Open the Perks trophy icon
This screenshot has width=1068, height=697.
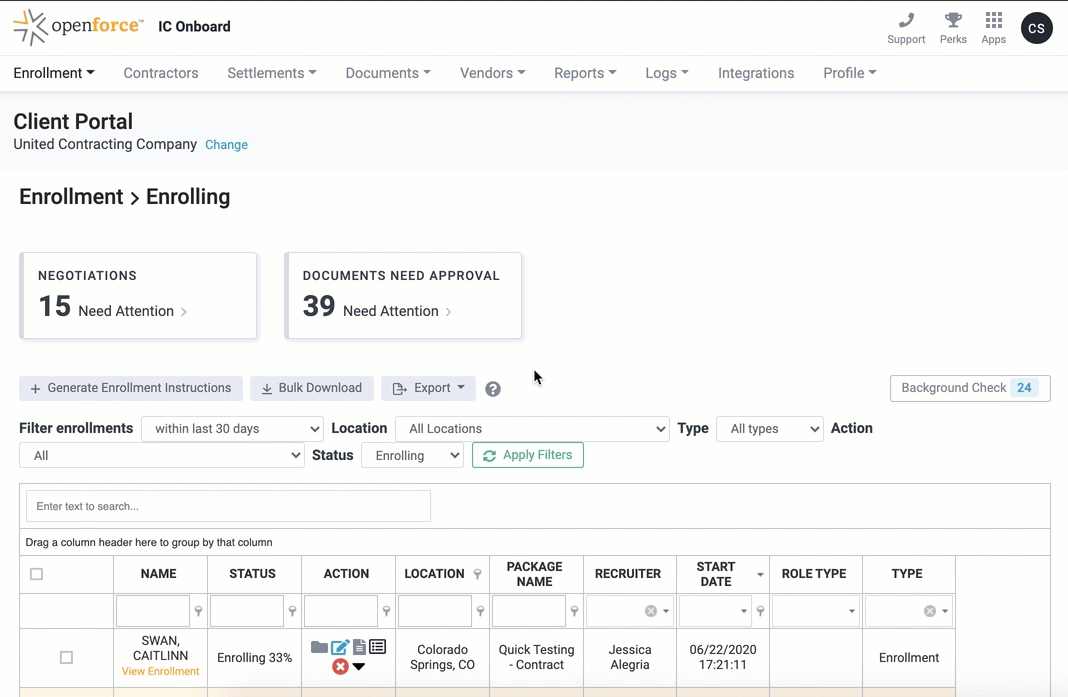click(x=953, y=21)
